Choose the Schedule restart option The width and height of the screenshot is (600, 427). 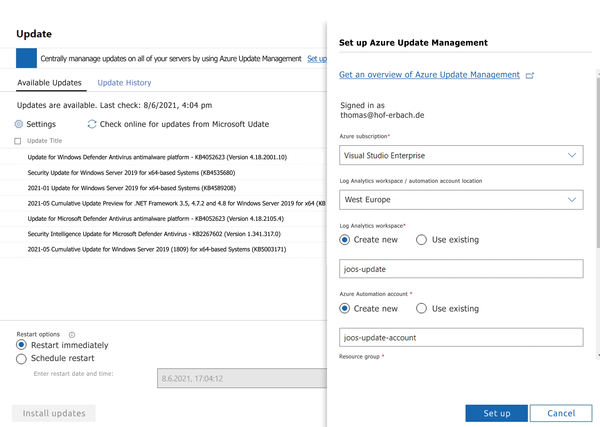pyautogui.click(x=21, y=359)
